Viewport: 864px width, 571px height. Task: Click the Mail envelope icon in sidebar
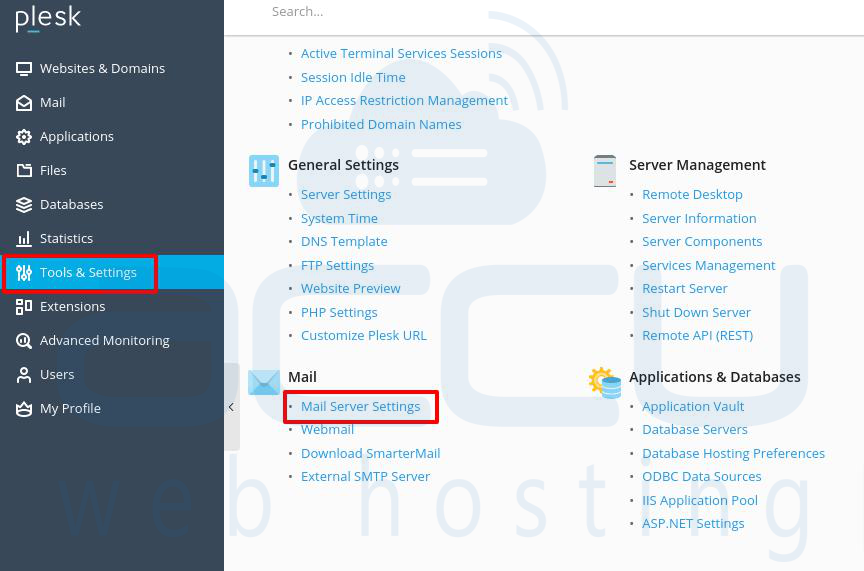click(x=24, y=103)
